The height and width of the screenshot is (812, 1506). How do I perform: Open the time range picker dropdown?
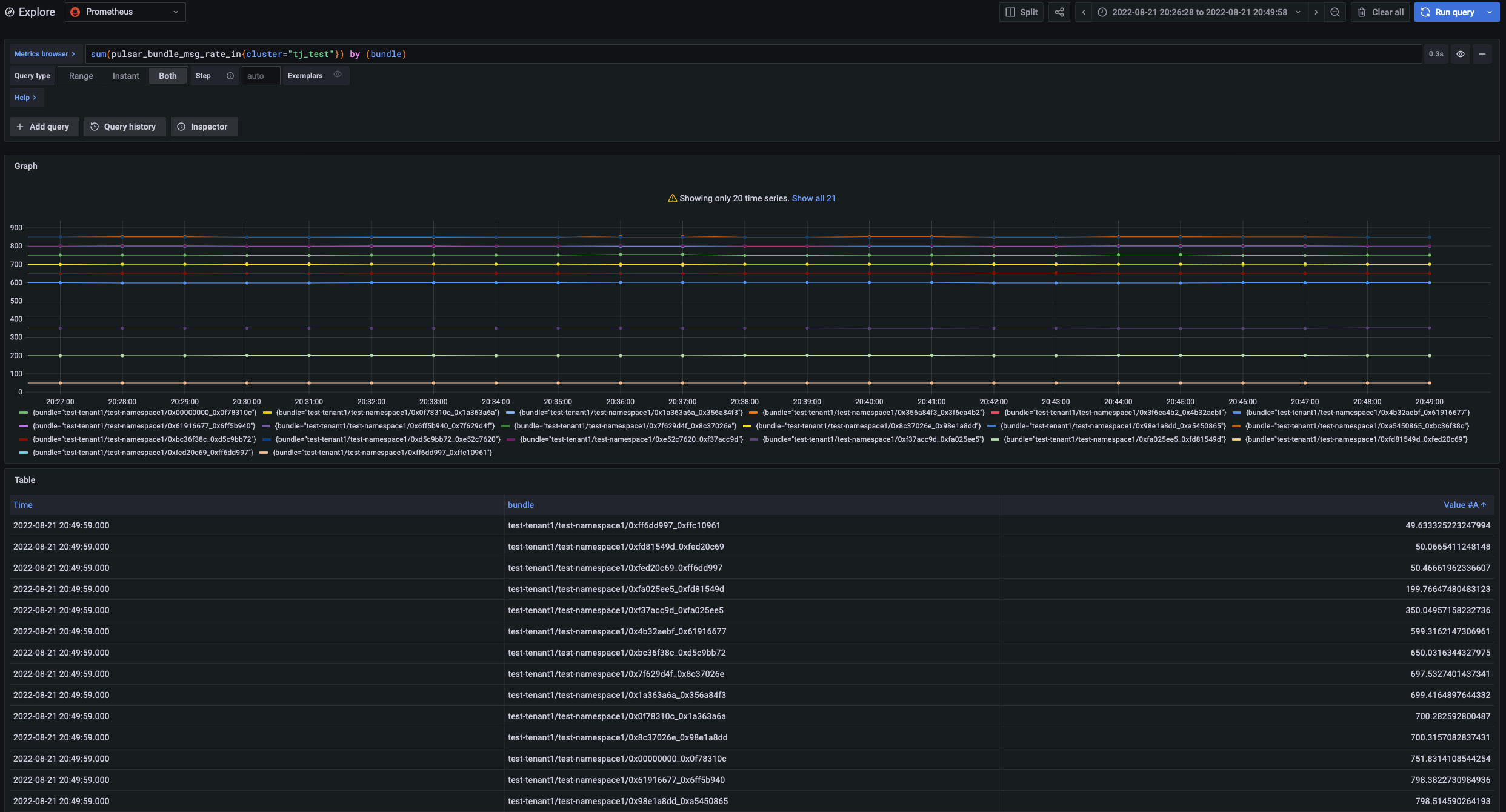(1199, 12)
